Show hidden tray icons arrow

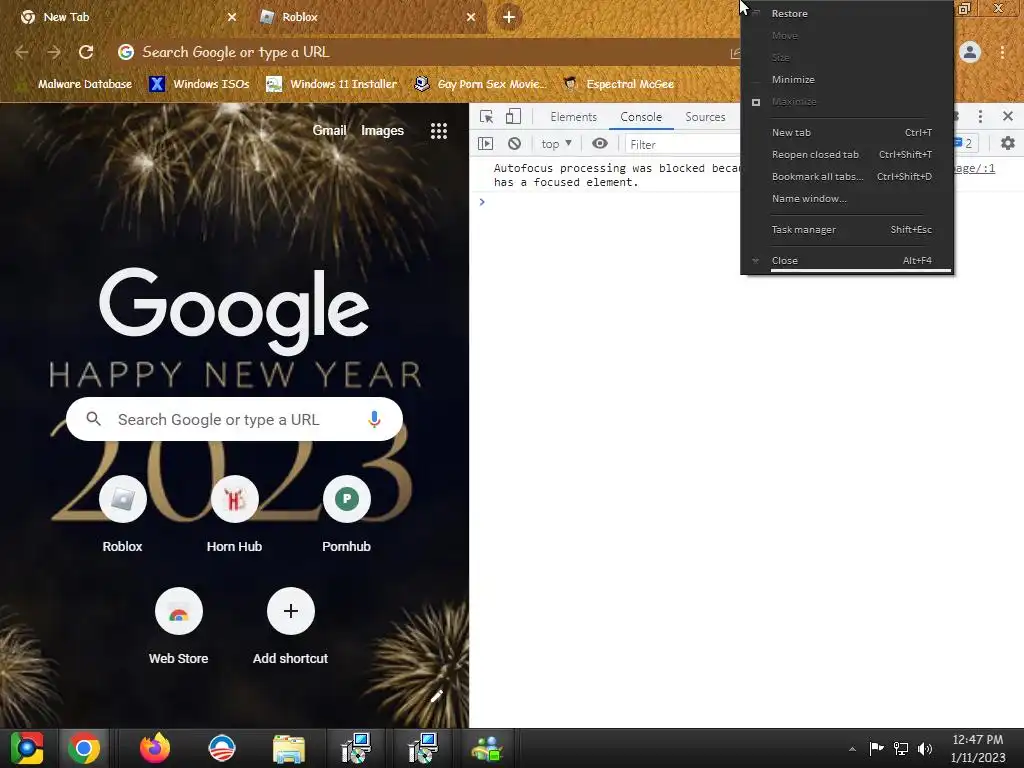(852, 749)
